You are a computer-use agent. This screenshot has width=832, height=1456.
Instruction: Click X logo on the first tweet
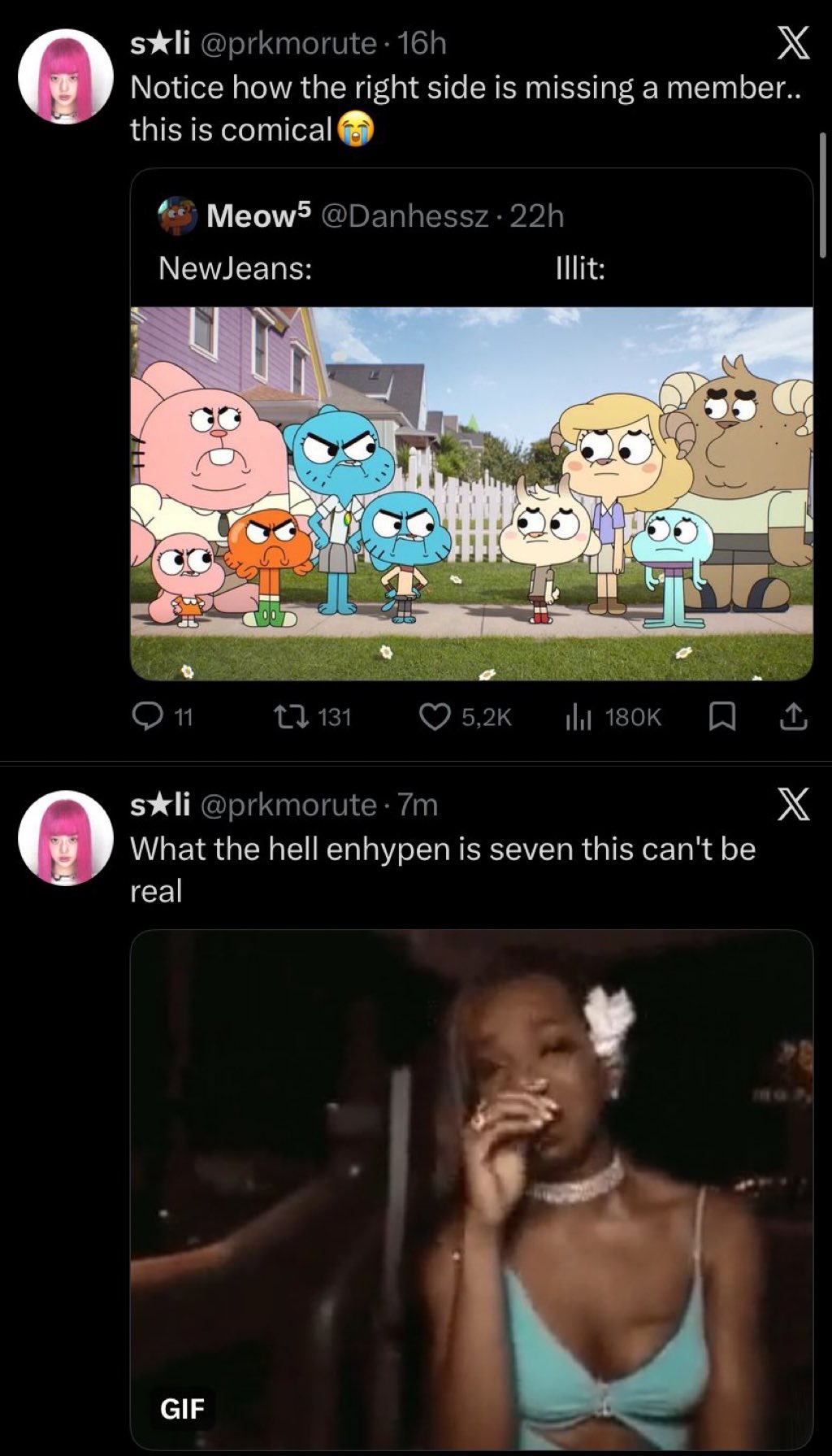click(x=794, y=44)
